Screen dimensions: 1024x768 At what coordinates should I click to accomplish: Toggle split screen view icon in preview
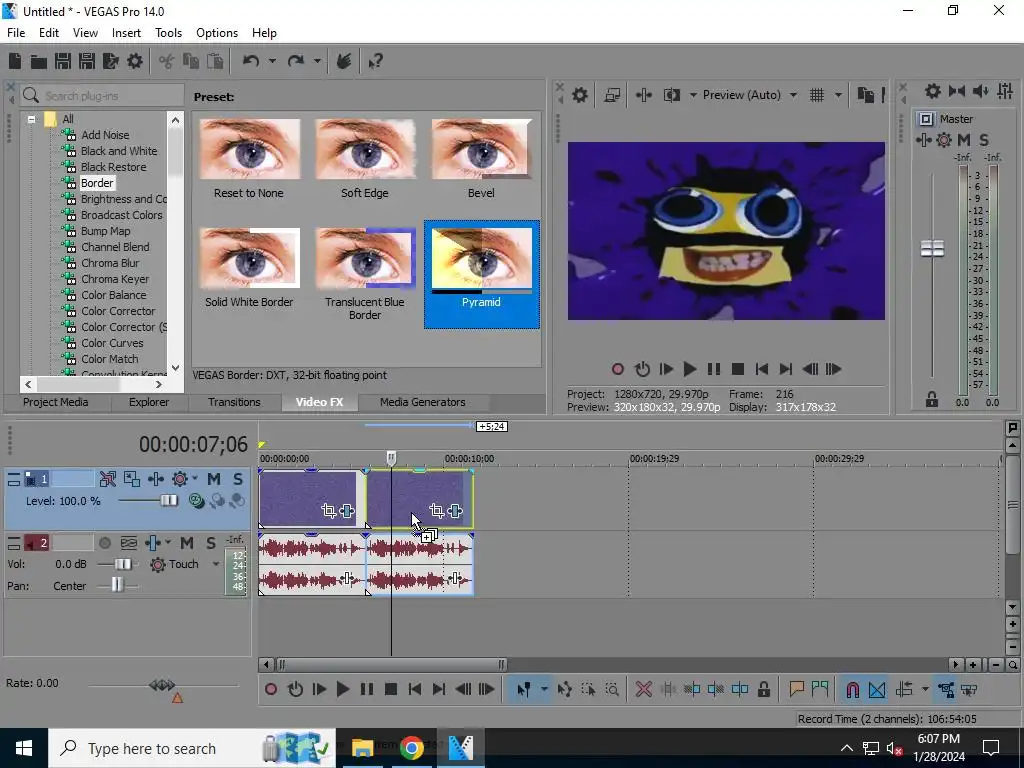pos(671,95)
